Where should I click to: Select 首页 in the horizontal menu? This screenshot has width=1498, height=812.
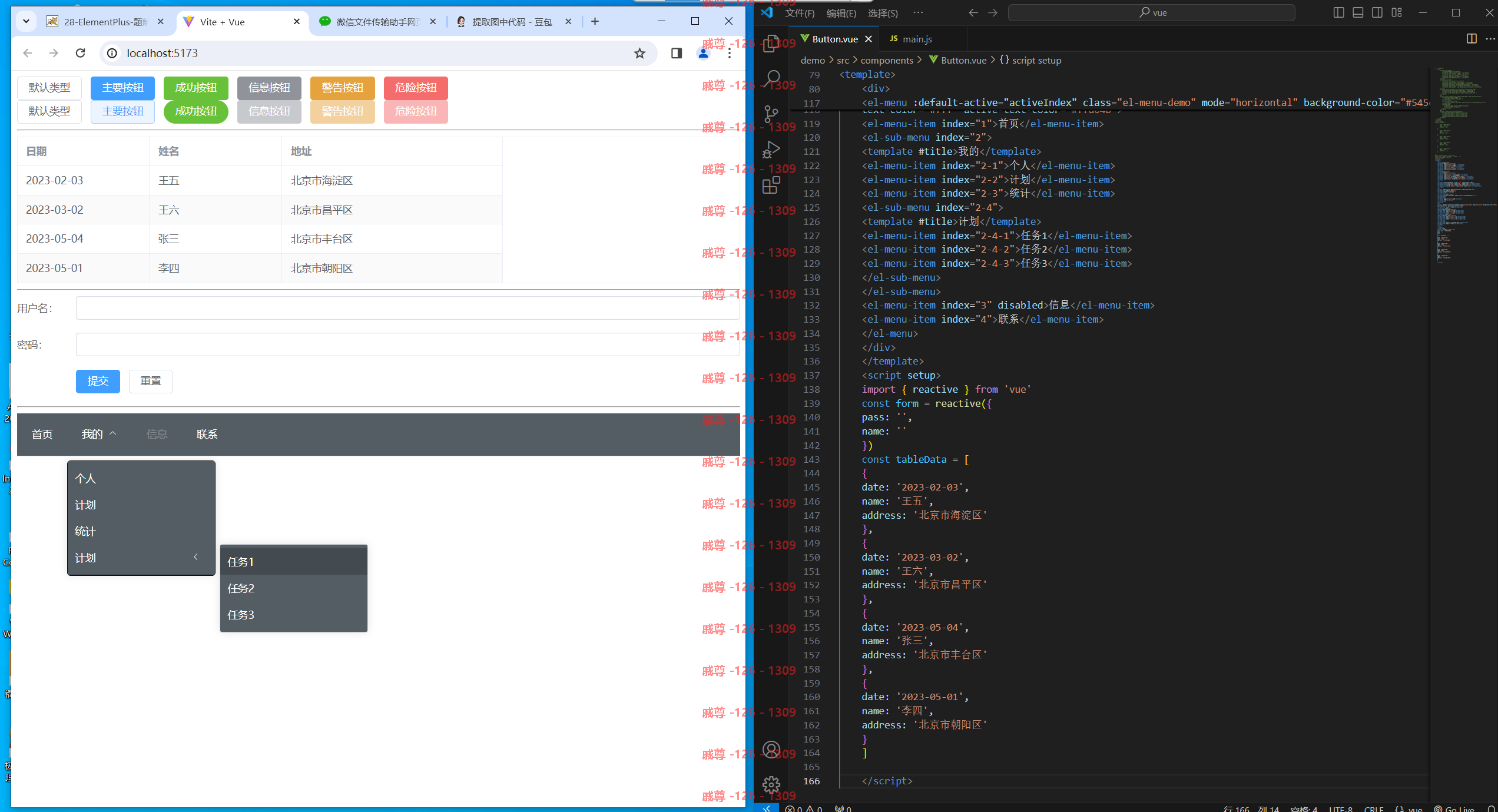coord(42,435)
